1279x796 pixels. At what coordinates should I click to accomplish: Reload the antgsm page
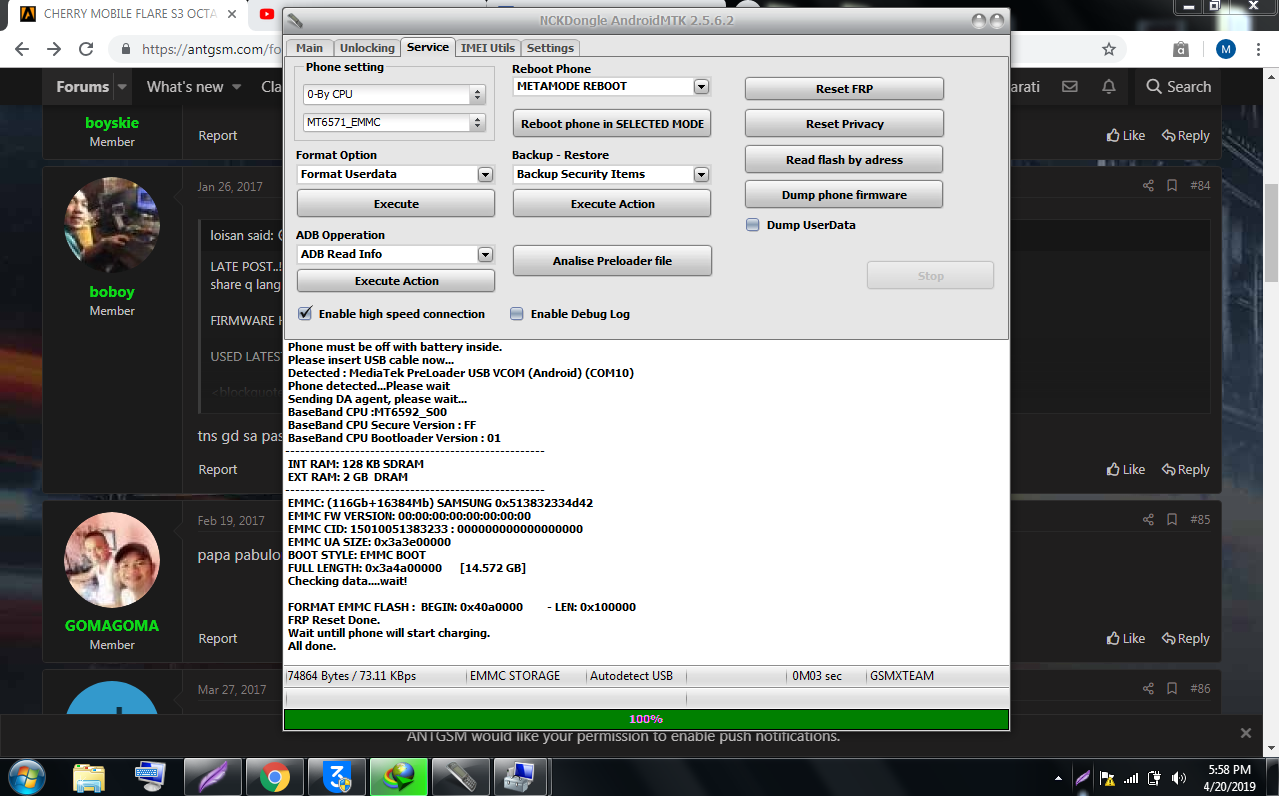87,49
